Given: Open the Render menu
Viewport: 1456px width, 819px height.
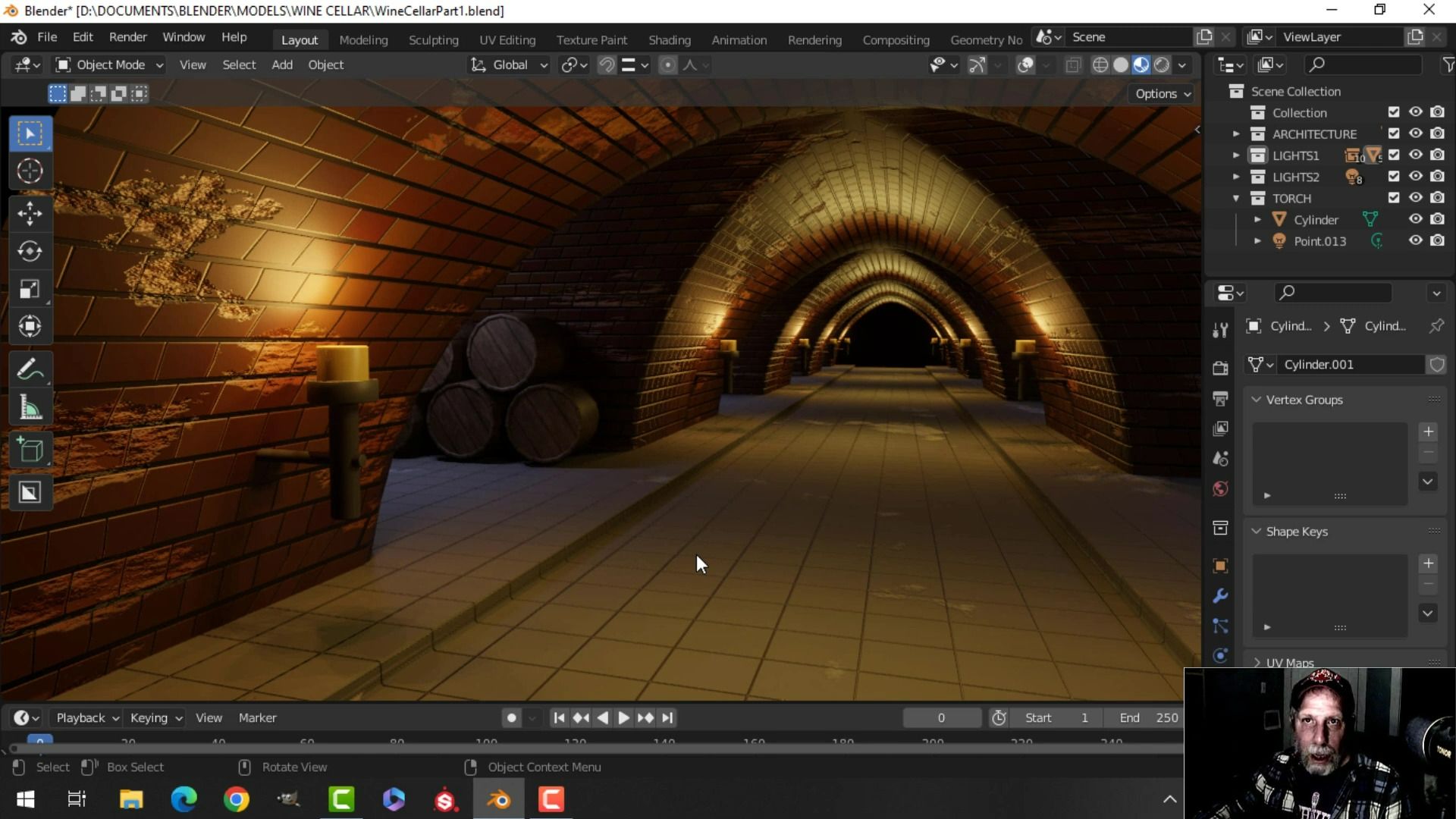Looking at the screenshot, I should coord(127,37).
